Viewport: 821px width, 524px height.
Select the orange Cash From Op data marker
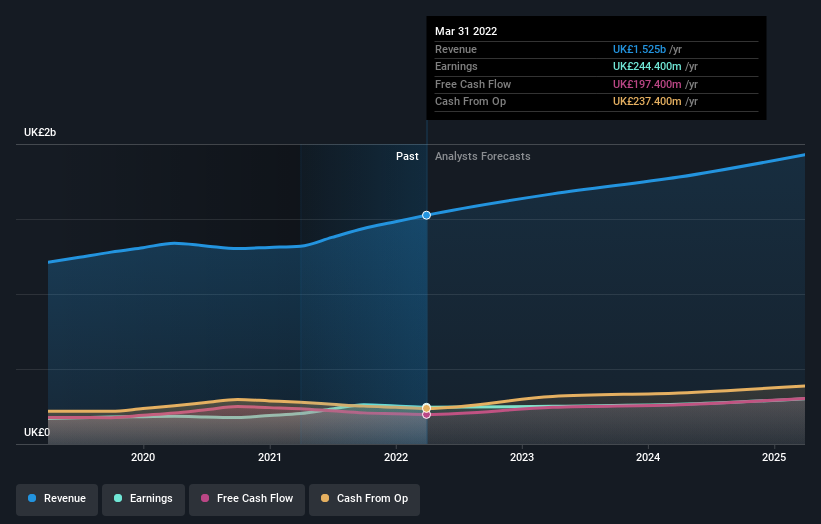[x=427, y=408]
